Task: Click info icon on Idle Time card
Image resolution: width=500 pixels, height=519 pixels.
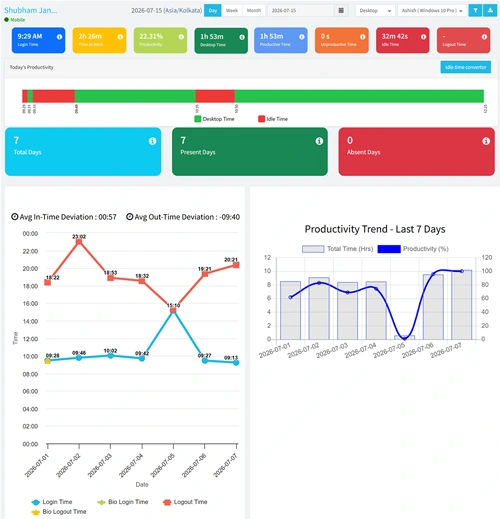Action: coord(423,37)
